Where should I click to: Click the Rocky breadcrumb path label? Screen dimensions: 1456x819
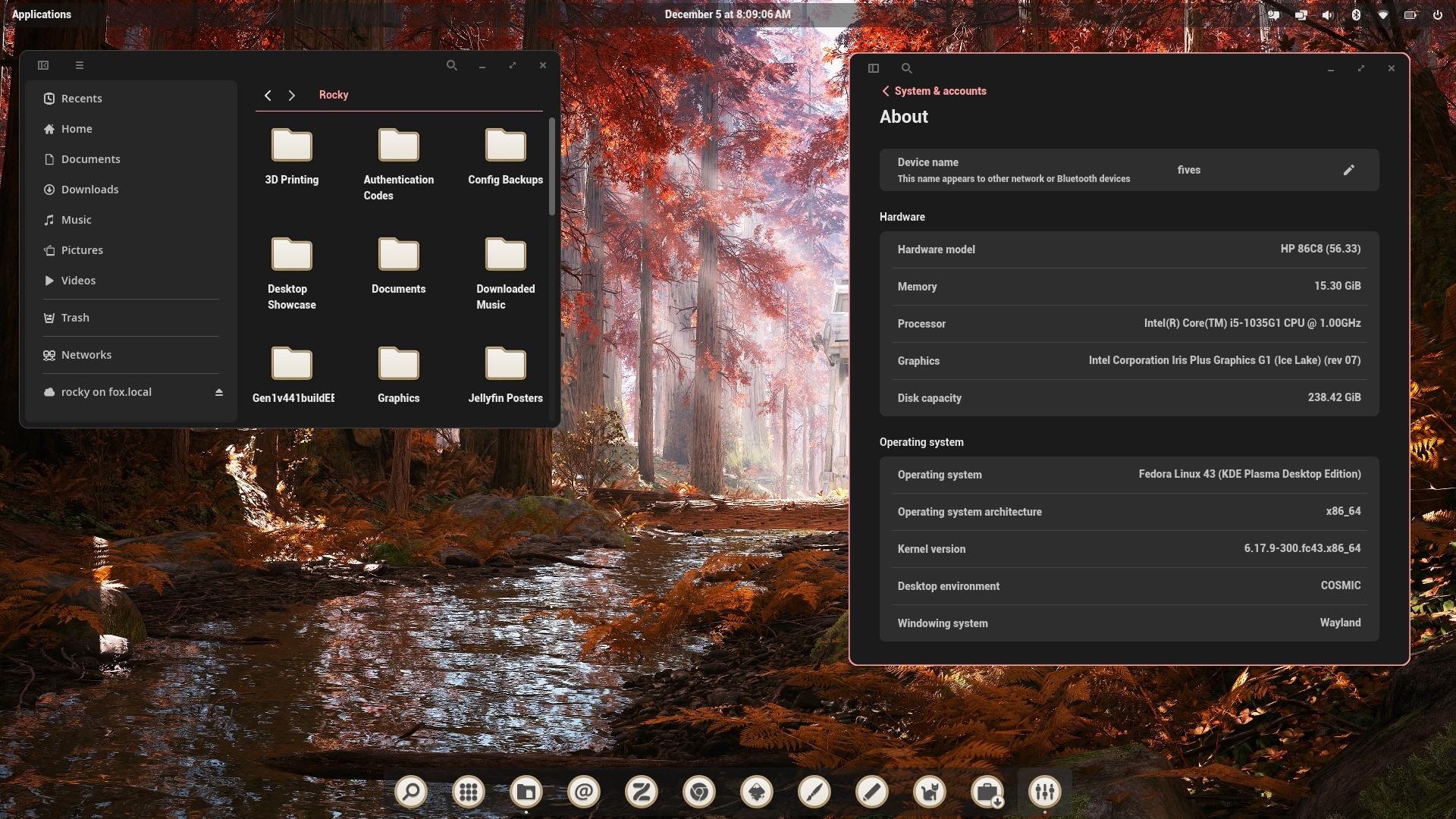tap(334, 95)
